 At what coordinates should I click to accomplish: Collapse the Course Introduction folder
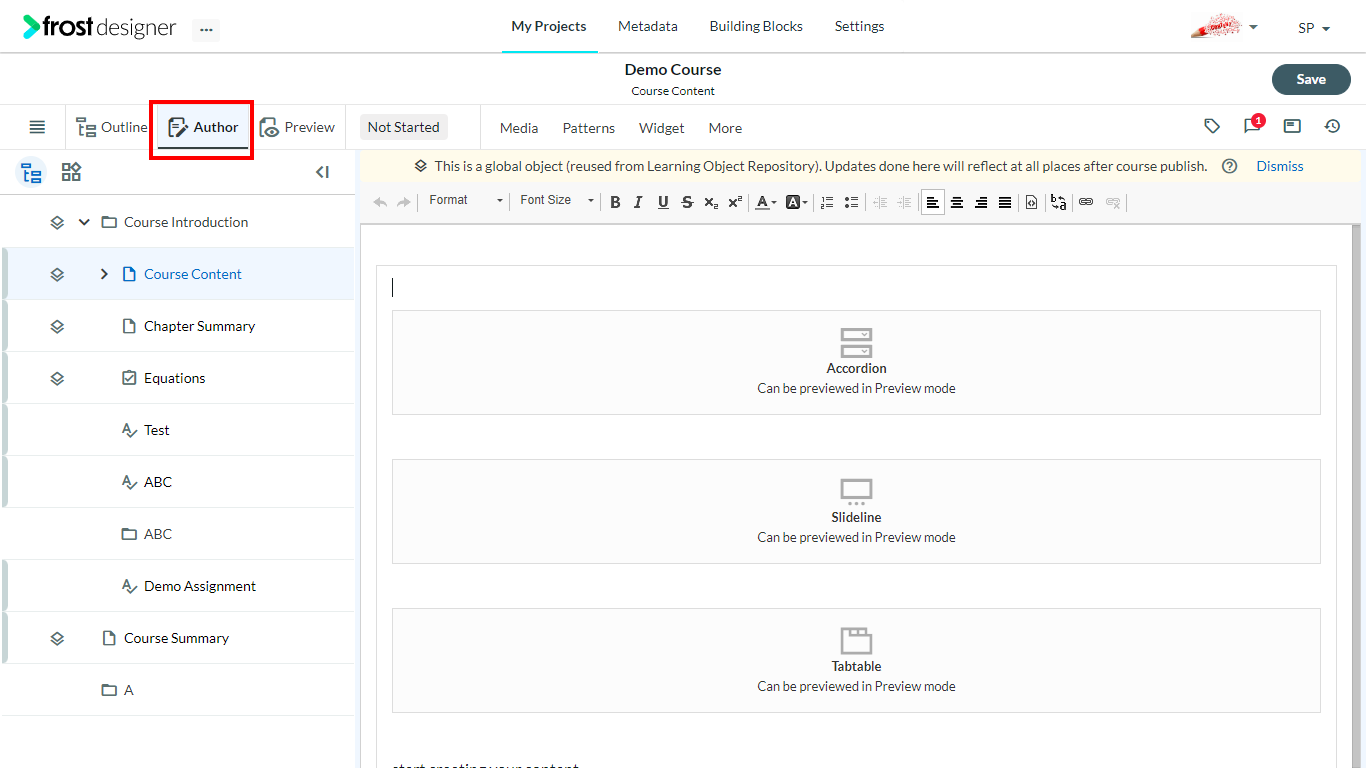(84, 222)
